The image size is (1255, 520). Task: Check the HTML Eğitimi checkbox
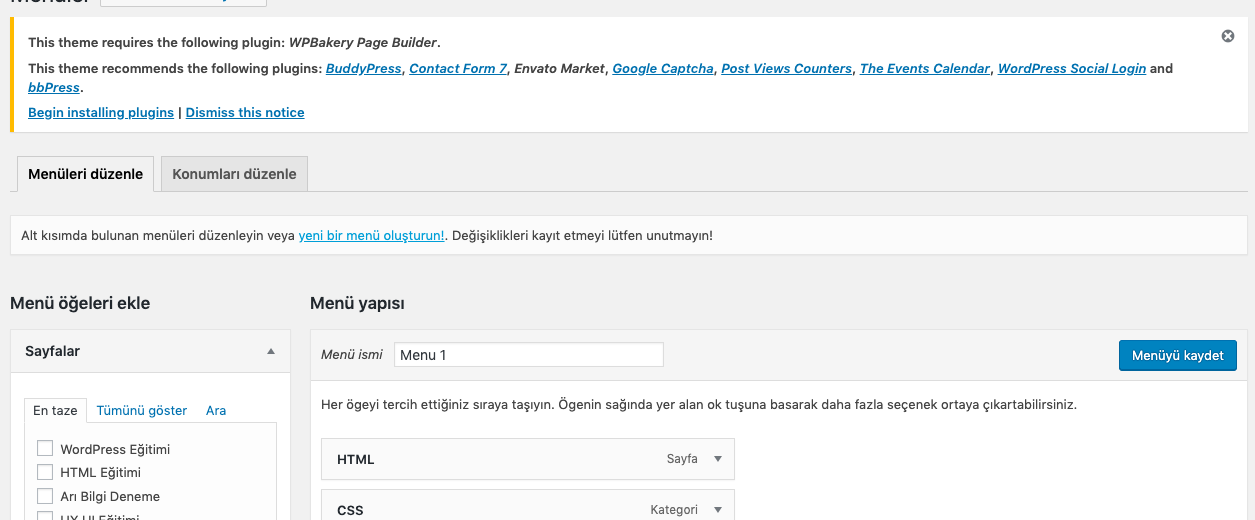coord(44,472)
